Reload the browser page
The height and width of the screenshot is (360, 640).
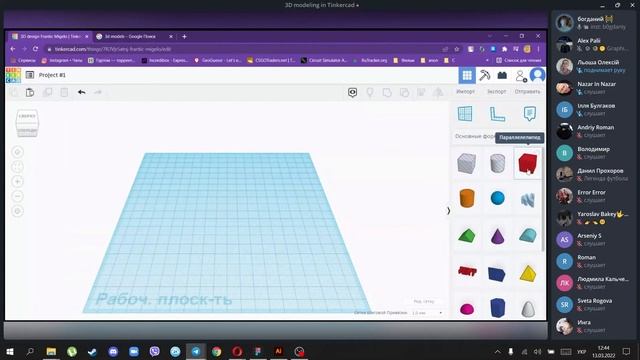click(36, 49)
